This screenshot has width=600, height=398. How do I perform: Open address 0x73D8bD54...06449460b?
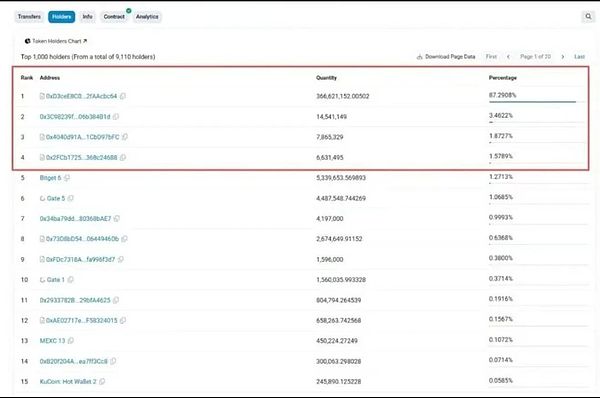coord(82,239)
